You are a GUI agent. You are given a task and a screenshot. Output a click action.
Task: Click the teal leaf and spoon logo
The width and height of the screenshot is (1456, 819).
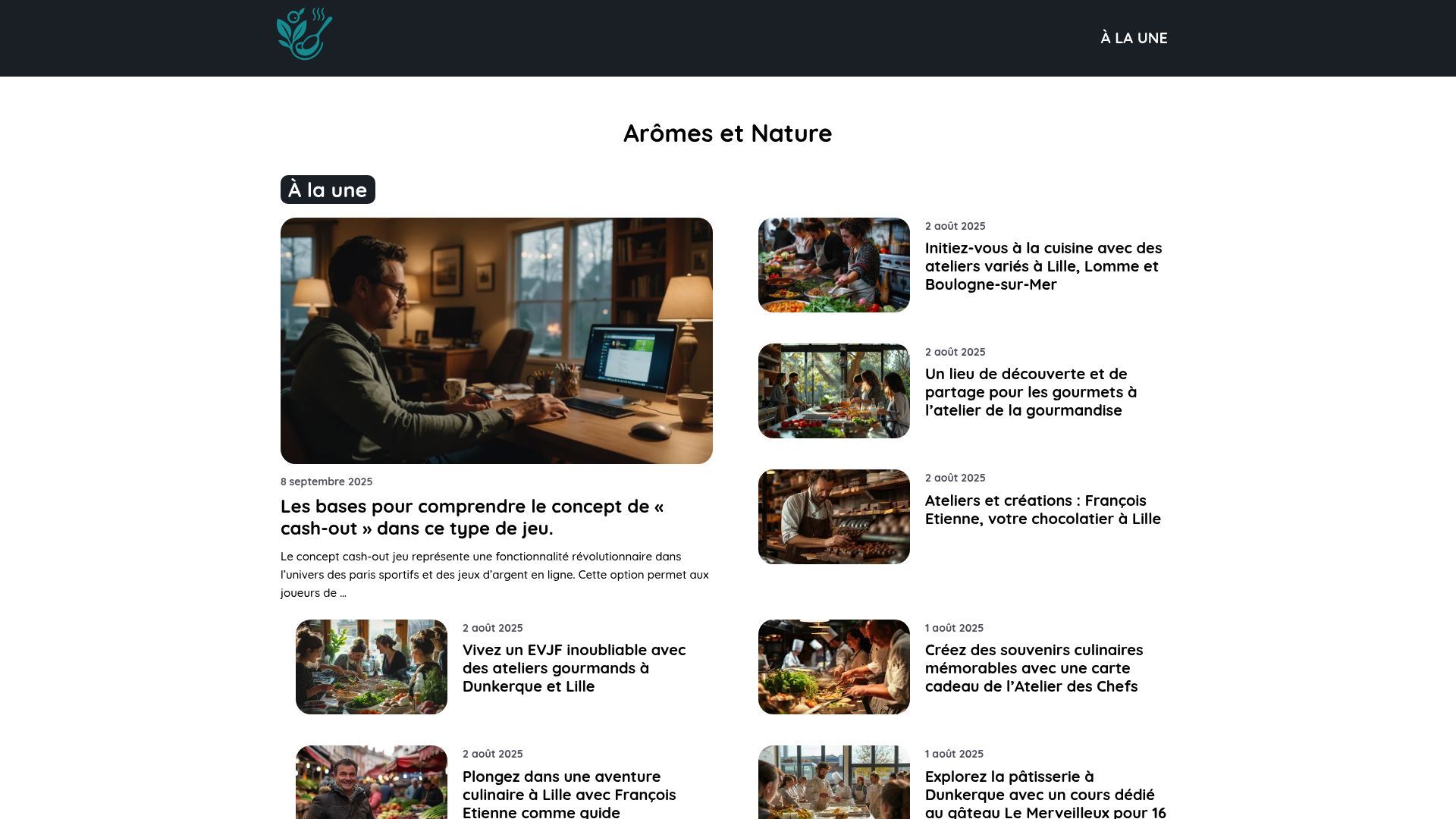coord(304,34)
